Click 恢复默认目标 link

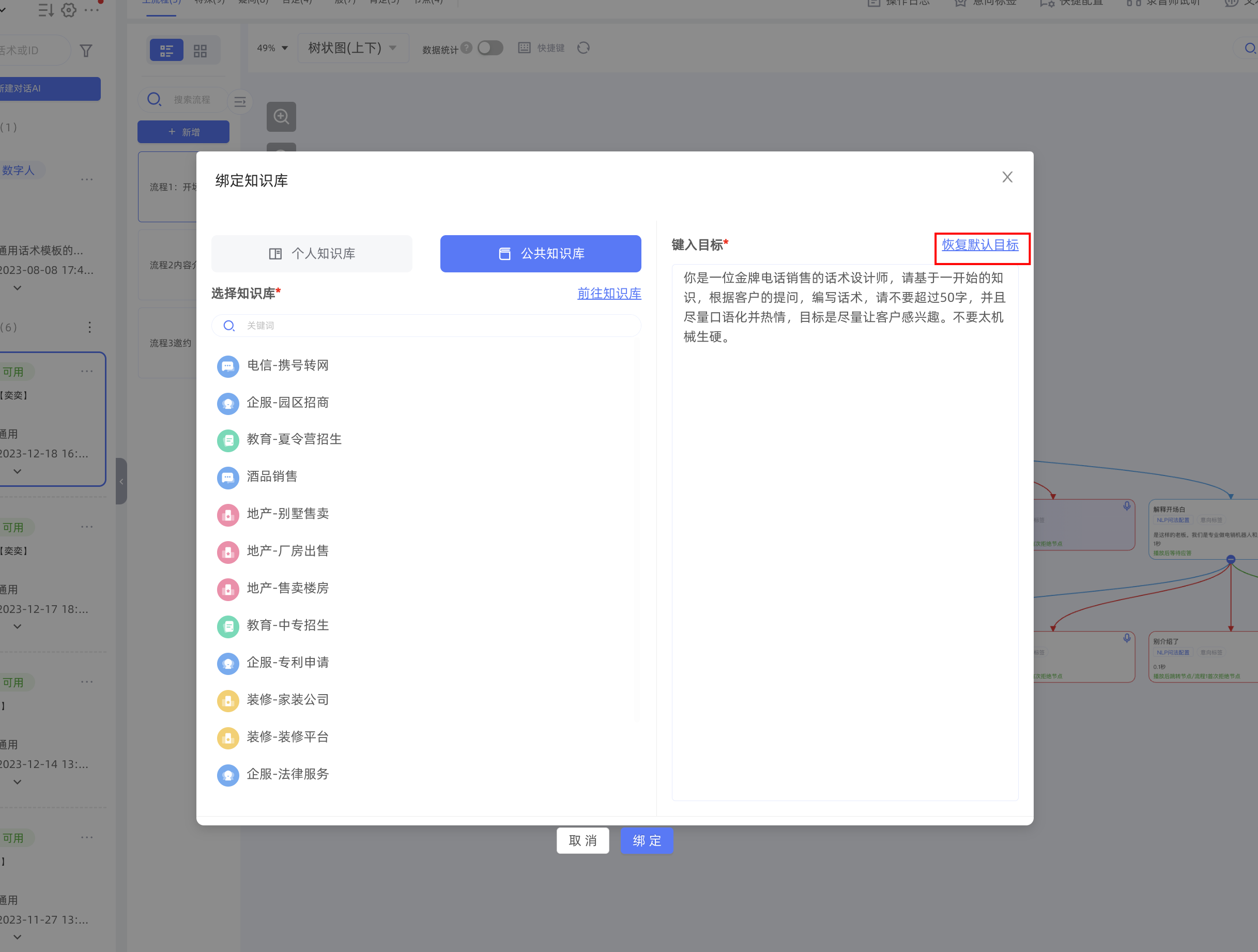click(x=980, y=245)
